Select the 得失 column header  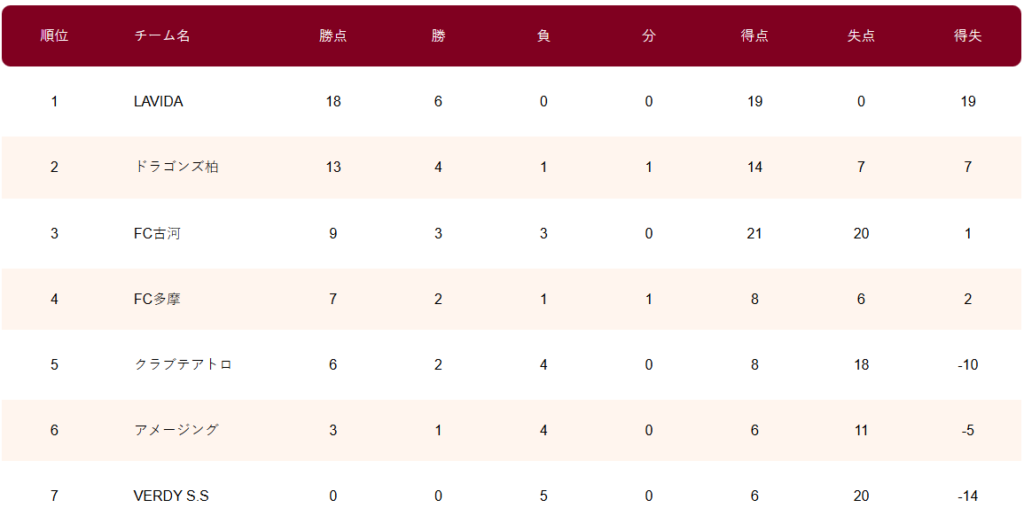pyautogui.click(x=968, y=36)
